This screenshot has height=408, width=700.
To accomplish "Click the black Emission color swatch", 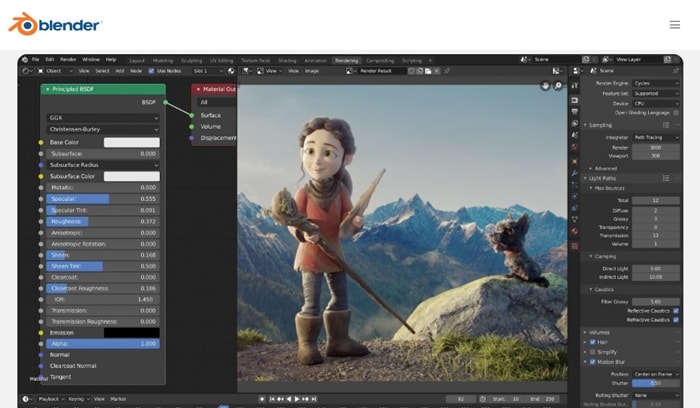I will coord(132,333).
